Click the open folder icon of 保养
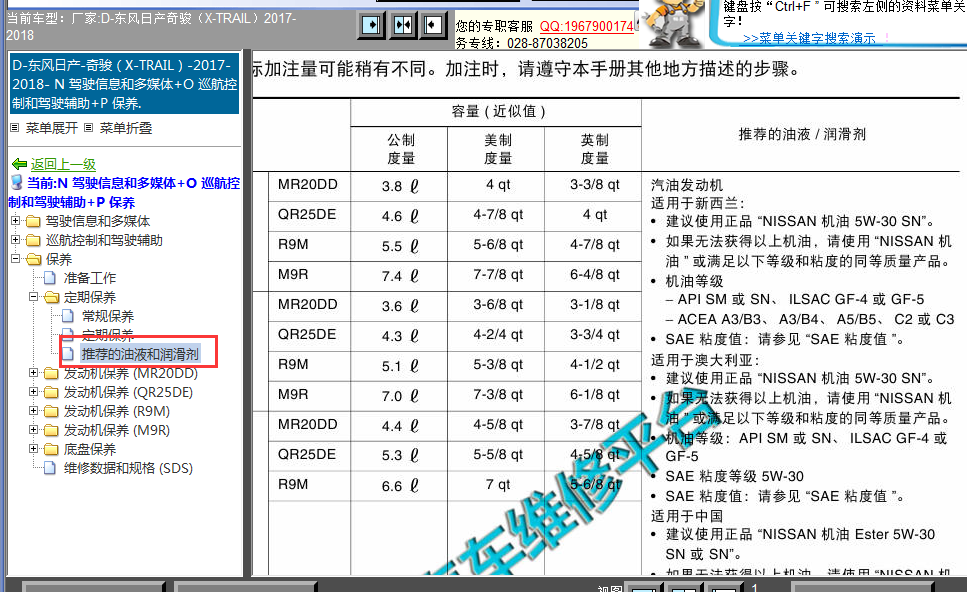This screenshot has height=592, width=967. click(x=34, y=260)
